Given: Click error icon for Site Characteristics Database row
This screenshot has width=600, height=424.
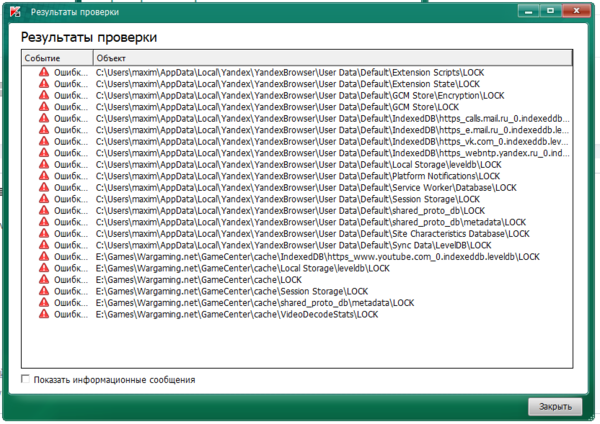Looking at the screenshot, I should click(44, 233).
